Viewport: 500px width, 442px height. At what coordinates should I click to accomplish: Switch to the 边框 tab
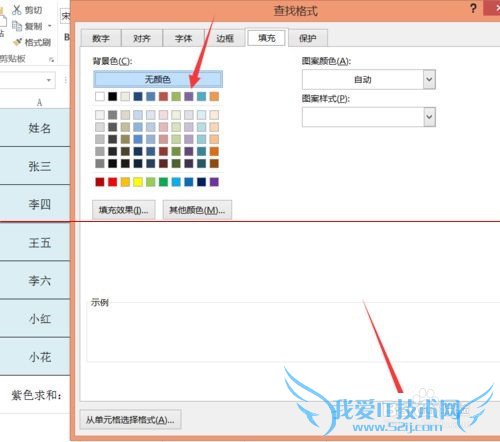pyautogui.click(x=225, y=38)
